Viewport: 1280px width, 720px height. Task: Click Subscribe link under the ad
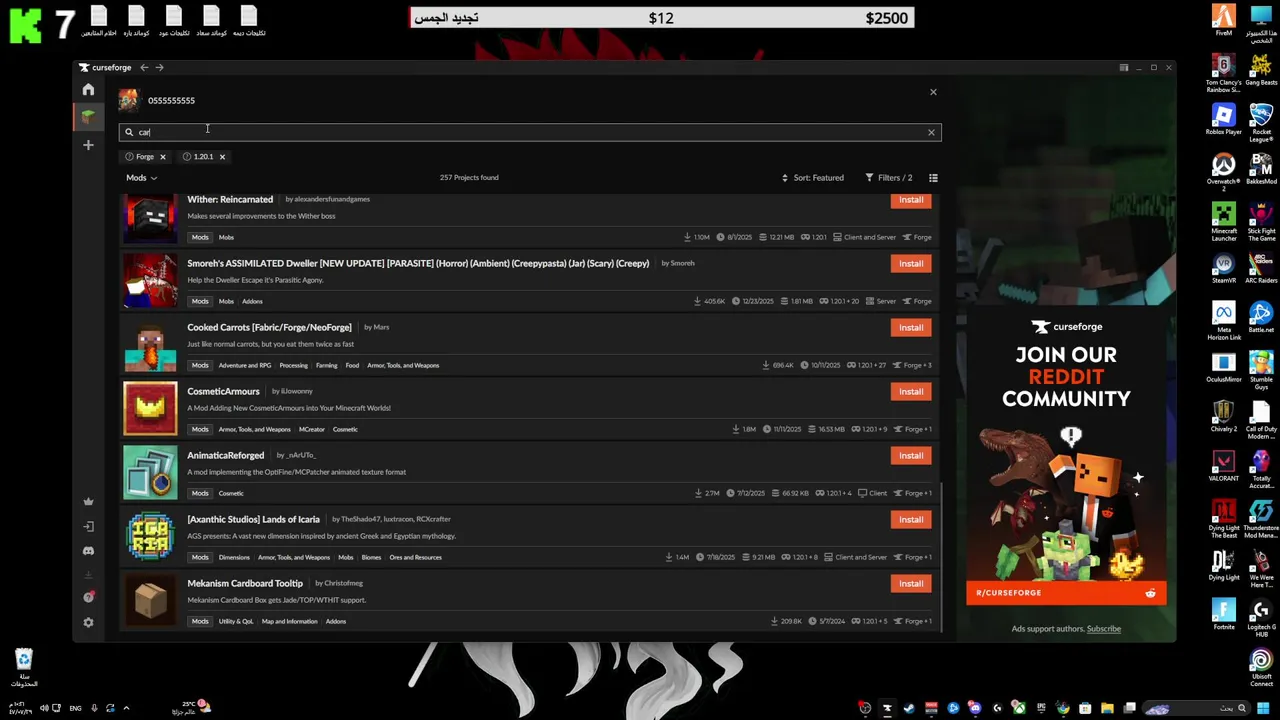(x=1104, y=629)
